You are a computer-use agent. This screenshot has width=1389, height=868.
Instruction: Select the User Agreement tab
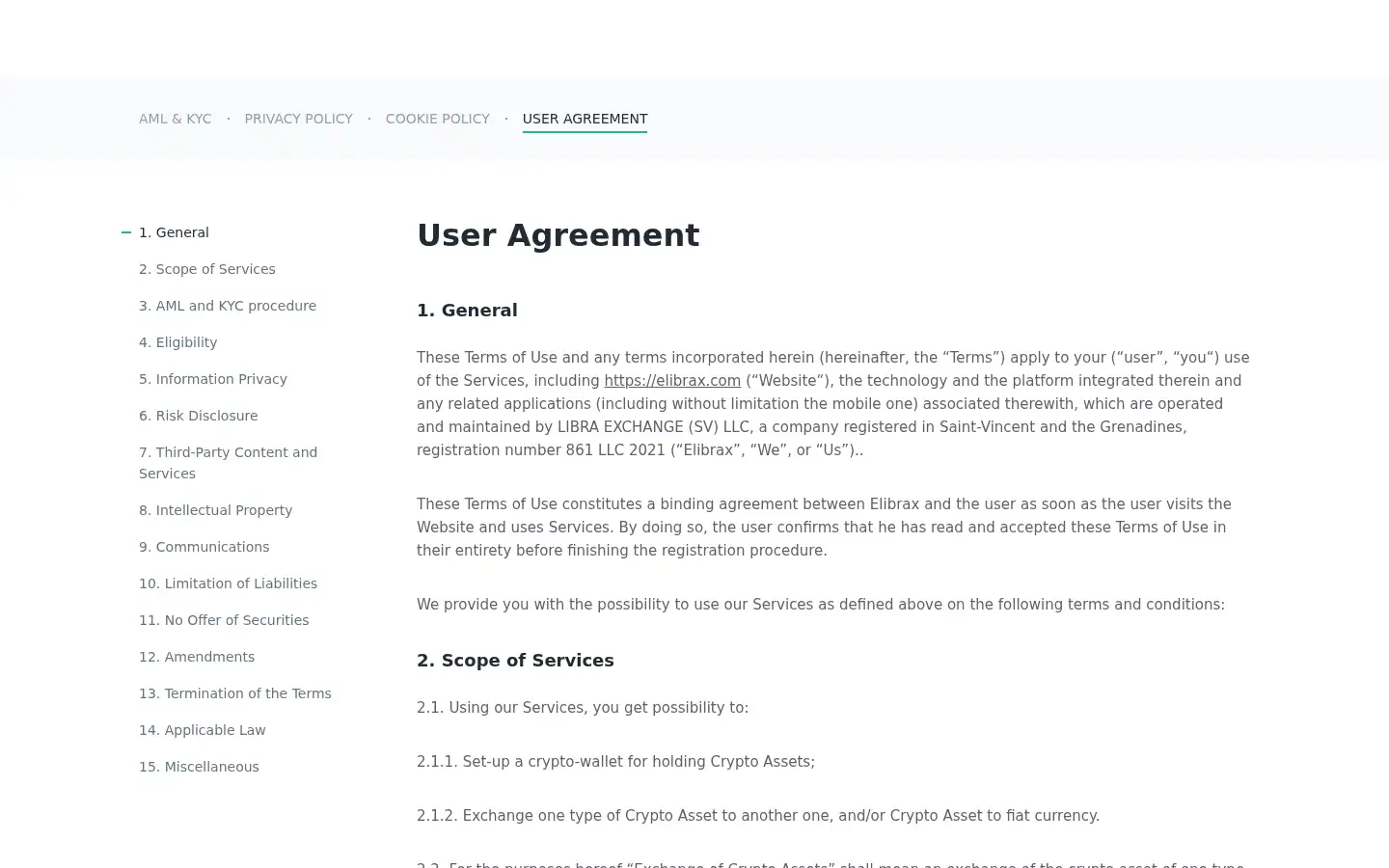pyautogui.click(x=585, y=119)
